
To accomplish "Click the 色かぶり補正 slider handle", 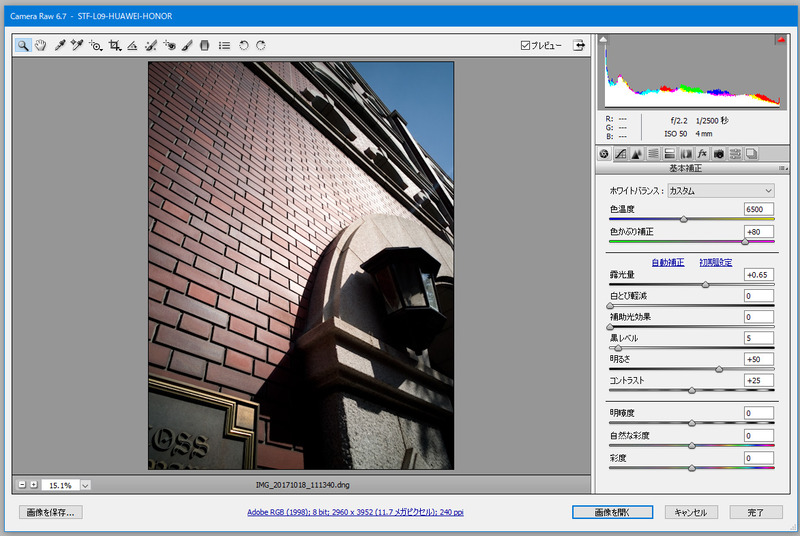I will coord(745,242).
